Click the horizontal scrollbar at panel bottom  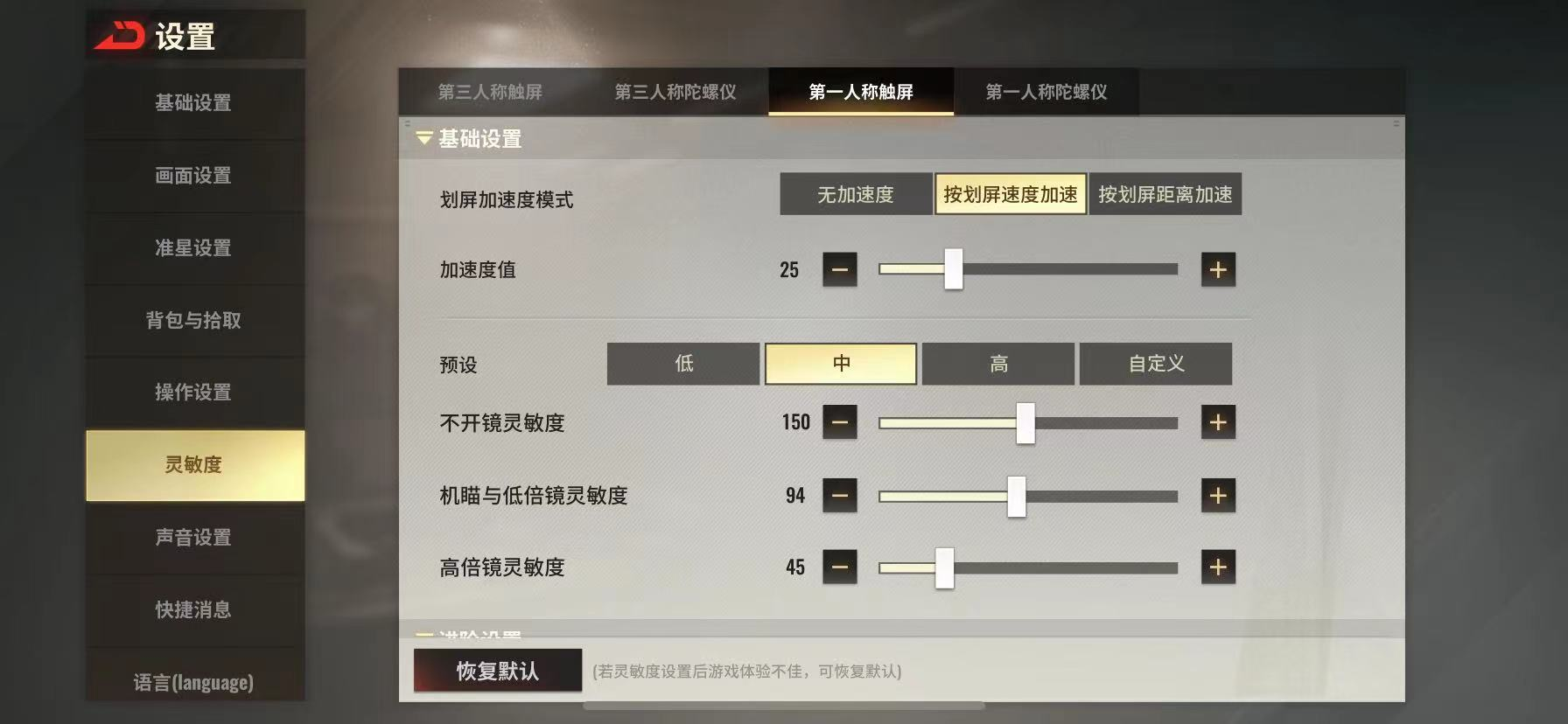pyautogui.click(x=784, y=705)
